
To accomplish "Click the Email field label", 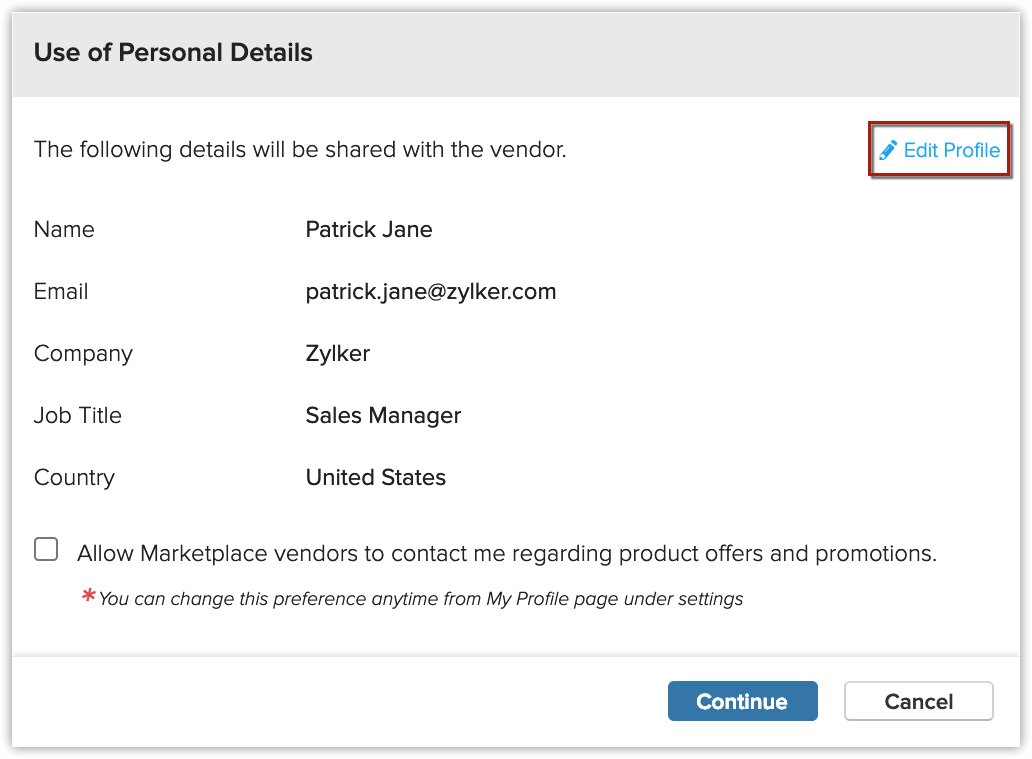I will click(61, 291).
